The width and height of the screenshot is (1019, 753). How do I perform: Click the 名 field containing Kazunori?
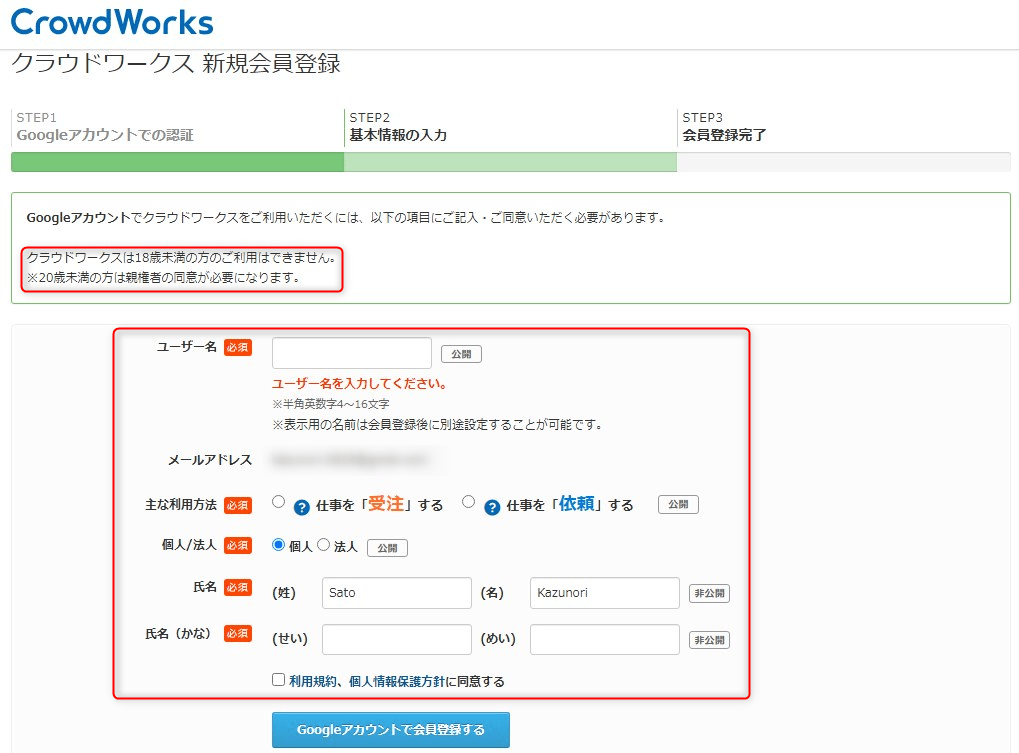click(604, 593)
